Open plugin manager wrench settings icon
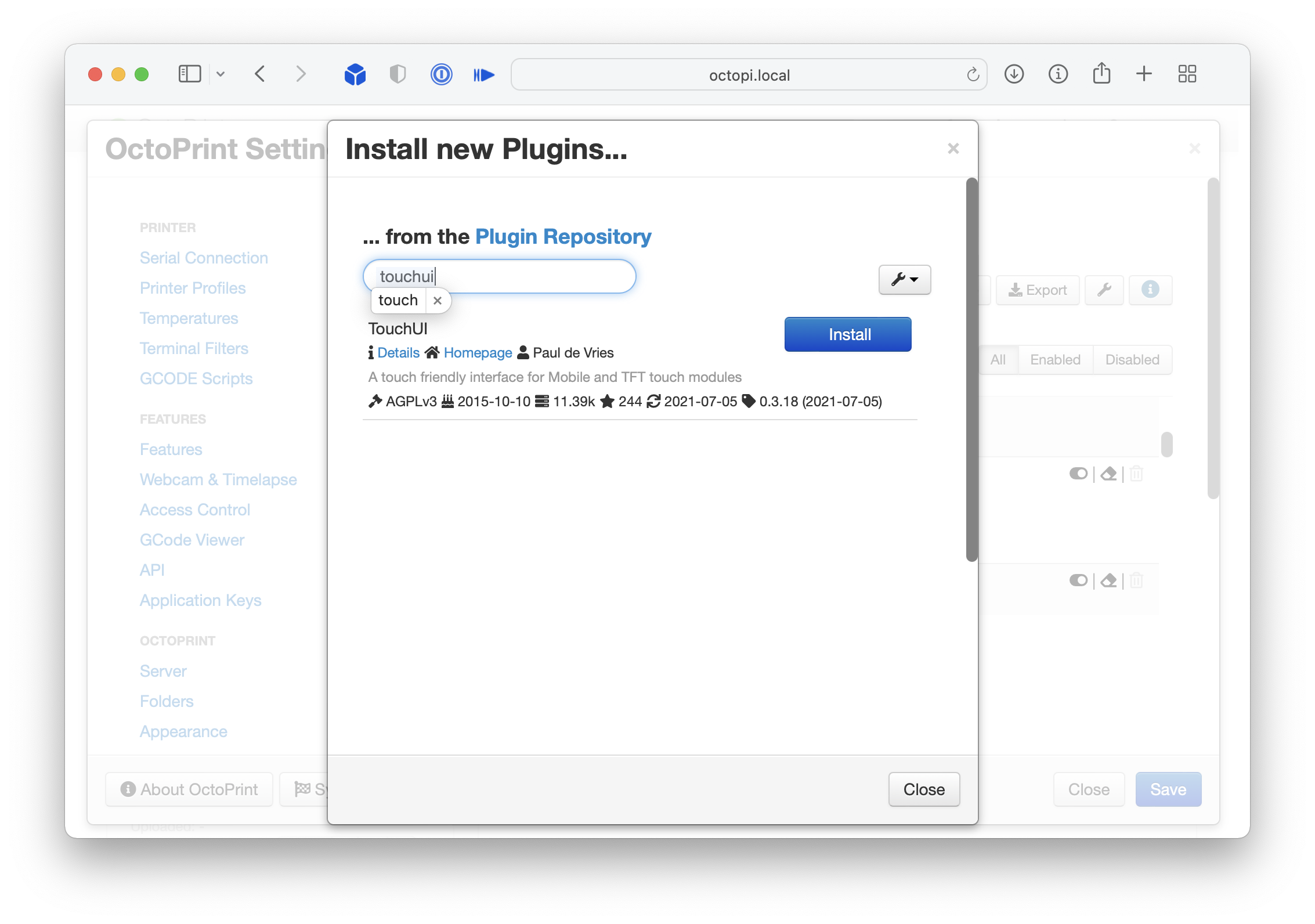Screen dimensions: 1315x924 pos(1104,290)
